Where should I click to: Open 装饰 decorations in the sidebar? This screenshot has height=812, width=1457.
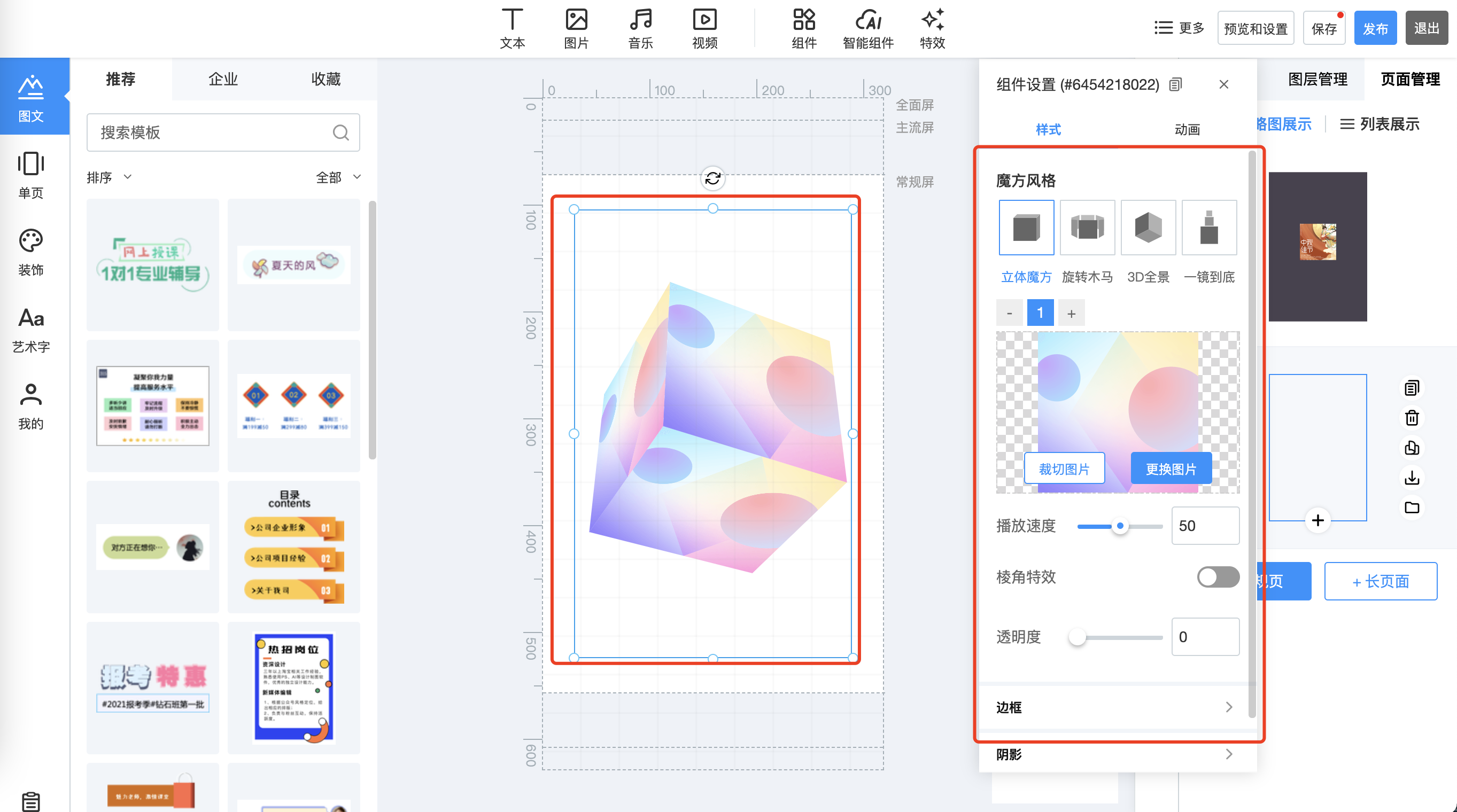[31, 252]
